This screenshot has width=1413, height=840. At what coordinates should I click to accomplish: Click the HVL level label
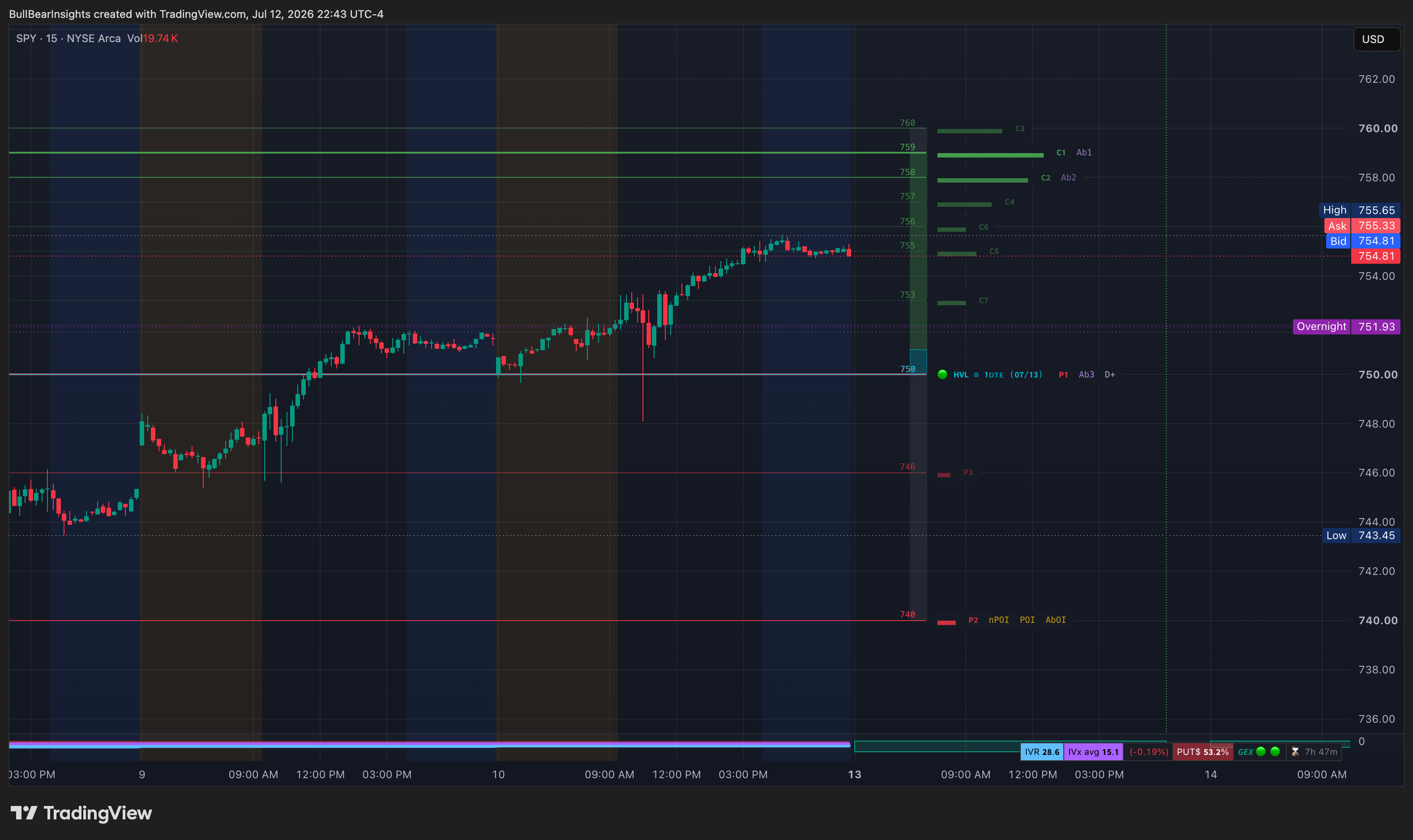pos(960,375)
